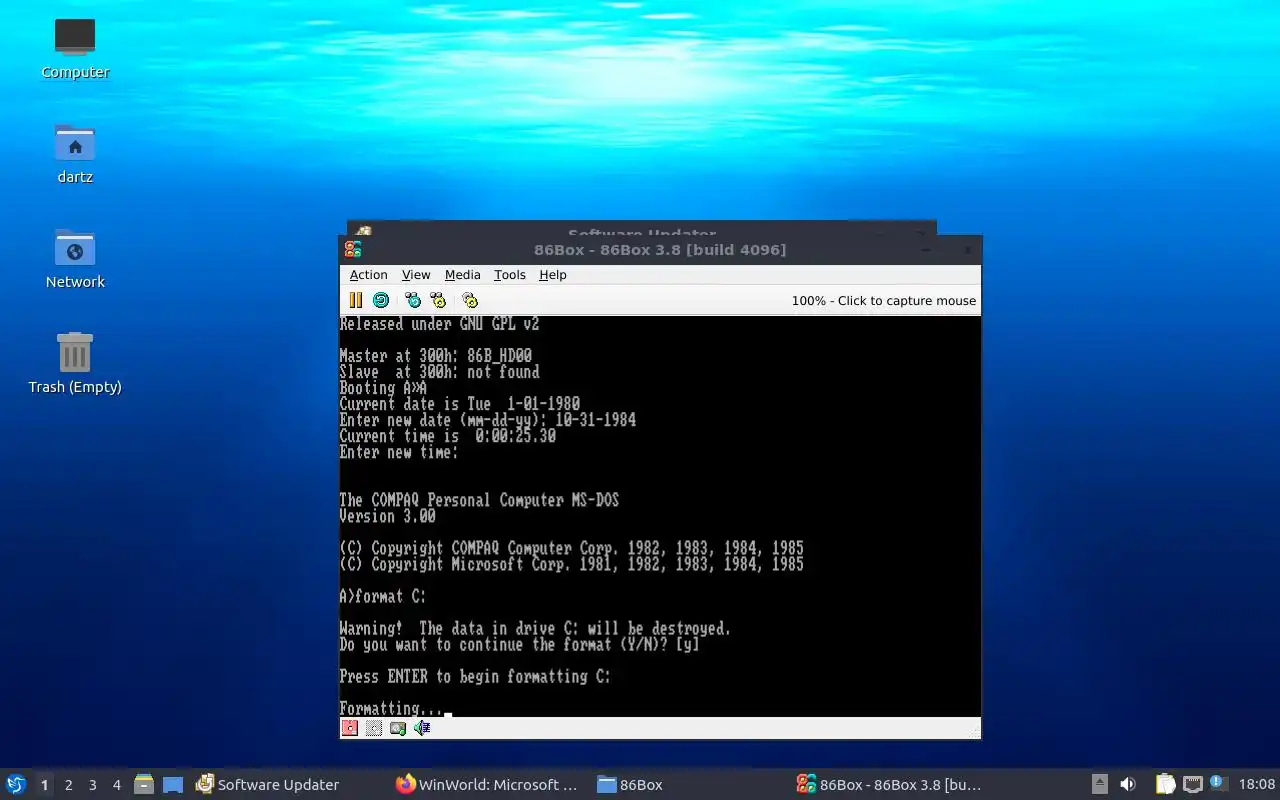Screen dimensions: 1280x800
Task: Open the file manager launcher in taskbar
Action: [x=144, y=785]
